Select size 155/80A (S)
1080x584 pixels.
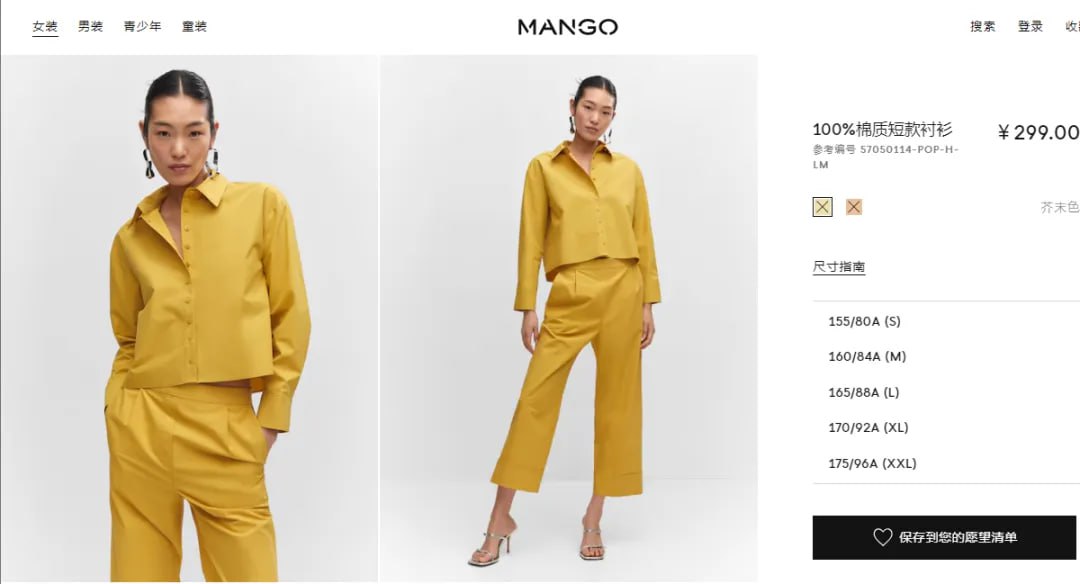[946, 321]
